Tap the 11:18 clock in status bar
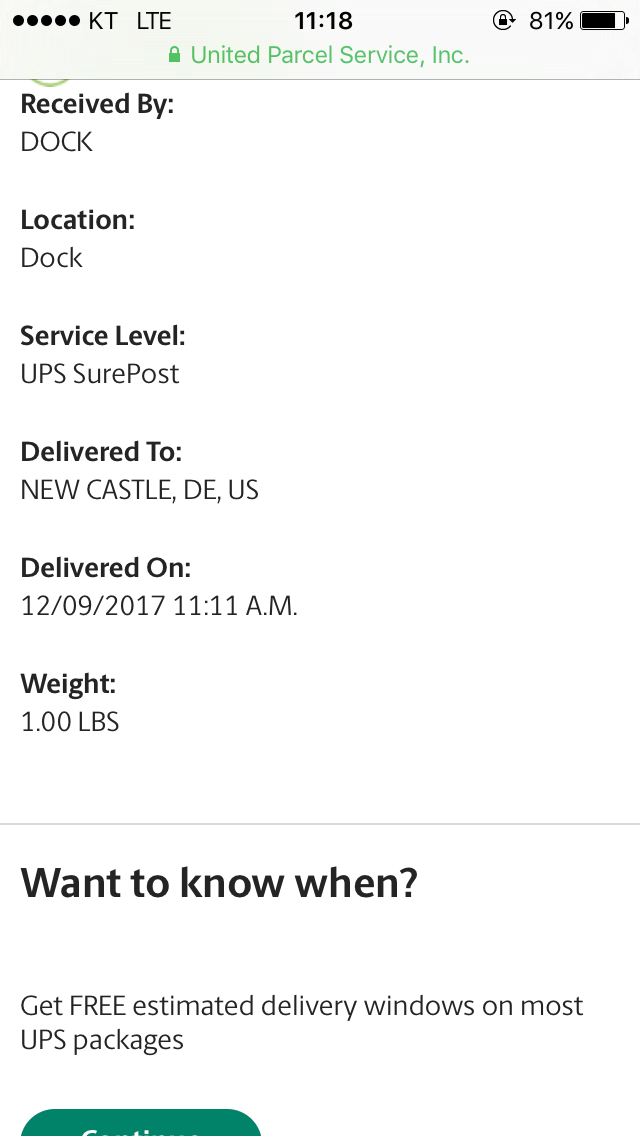640x1136 pixels. 324,20
